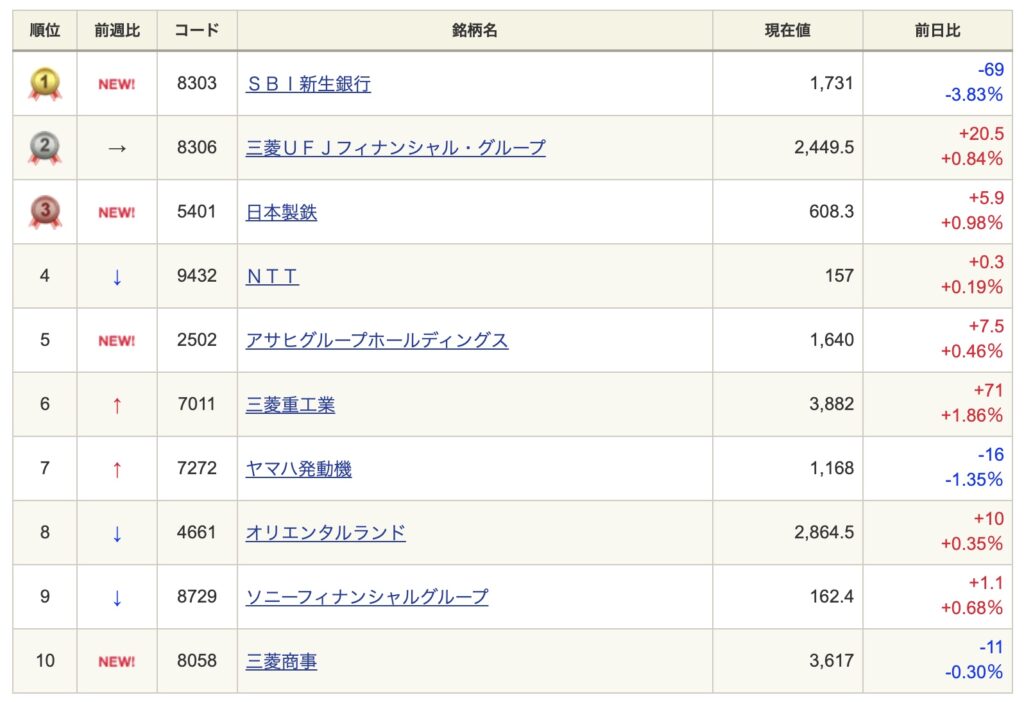Select the 三菱商事 stock name link

click(x=281, y=661)
